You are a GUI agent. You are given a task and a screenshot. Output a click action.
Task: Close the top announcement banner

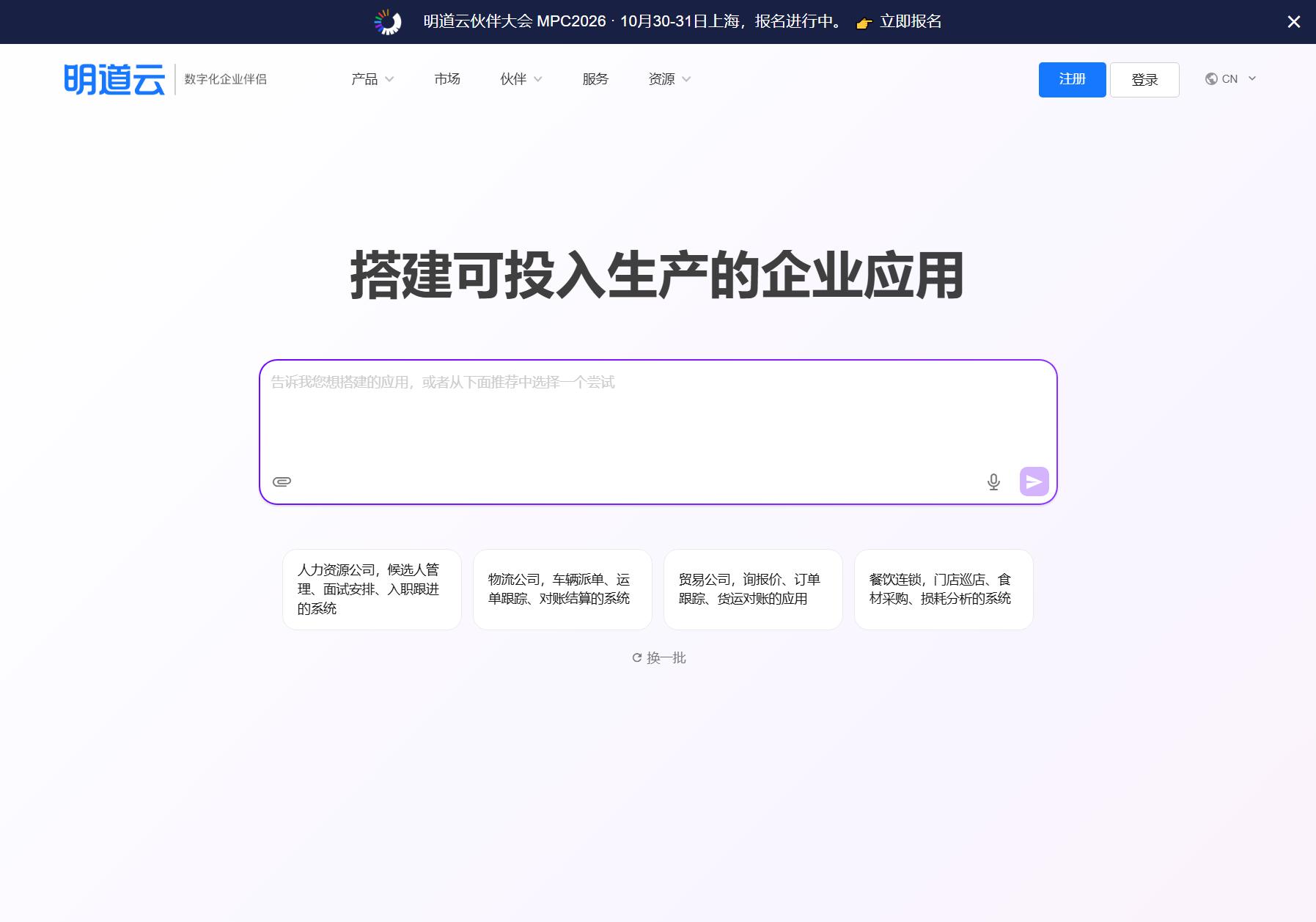(1294, 22)
